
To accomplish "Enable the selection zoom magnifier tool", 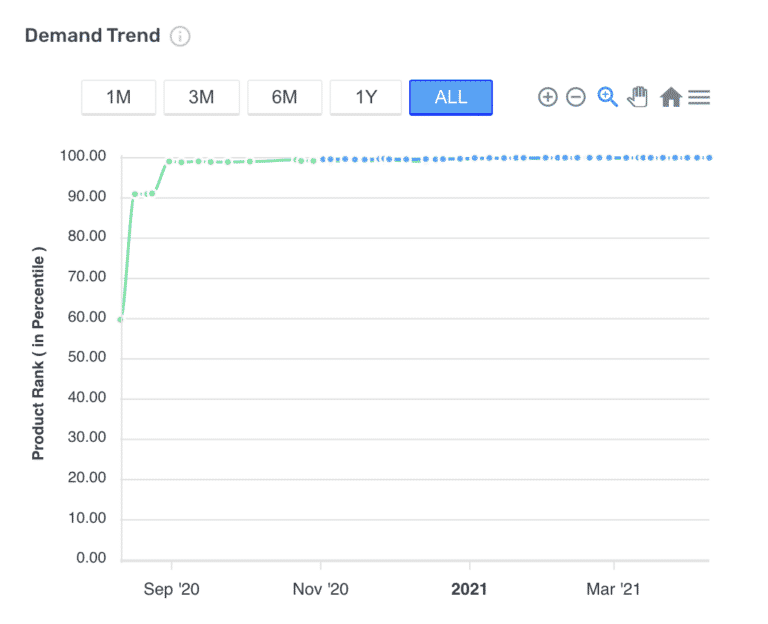I will point(607,97).
